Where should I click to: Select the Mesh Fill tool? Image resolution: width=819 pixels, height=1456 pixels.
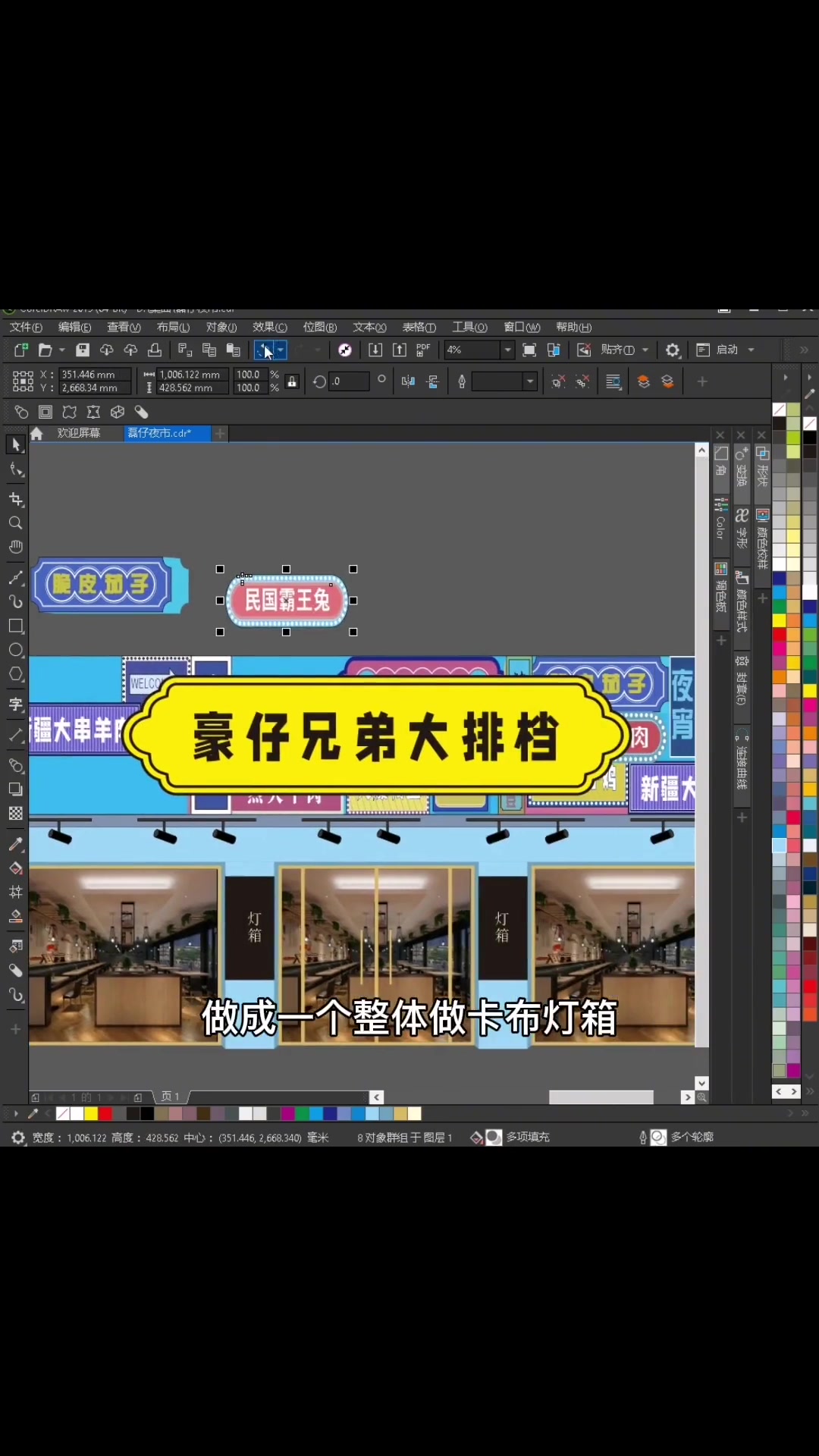(x=16, y=892)
